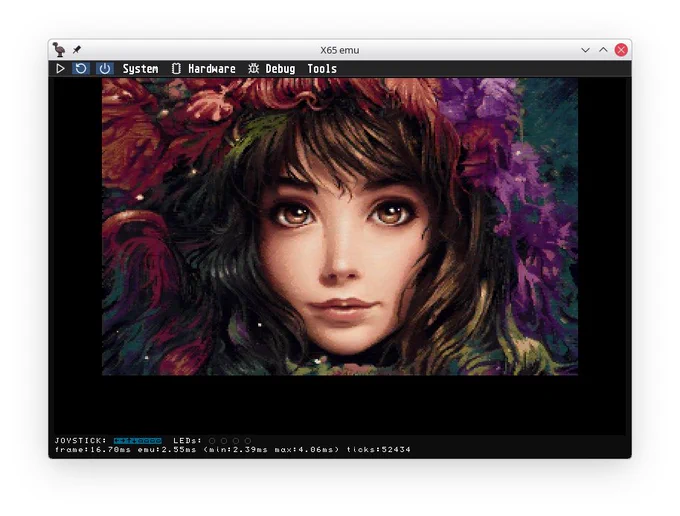Click the 'LEDs:' label

[187, 441]
